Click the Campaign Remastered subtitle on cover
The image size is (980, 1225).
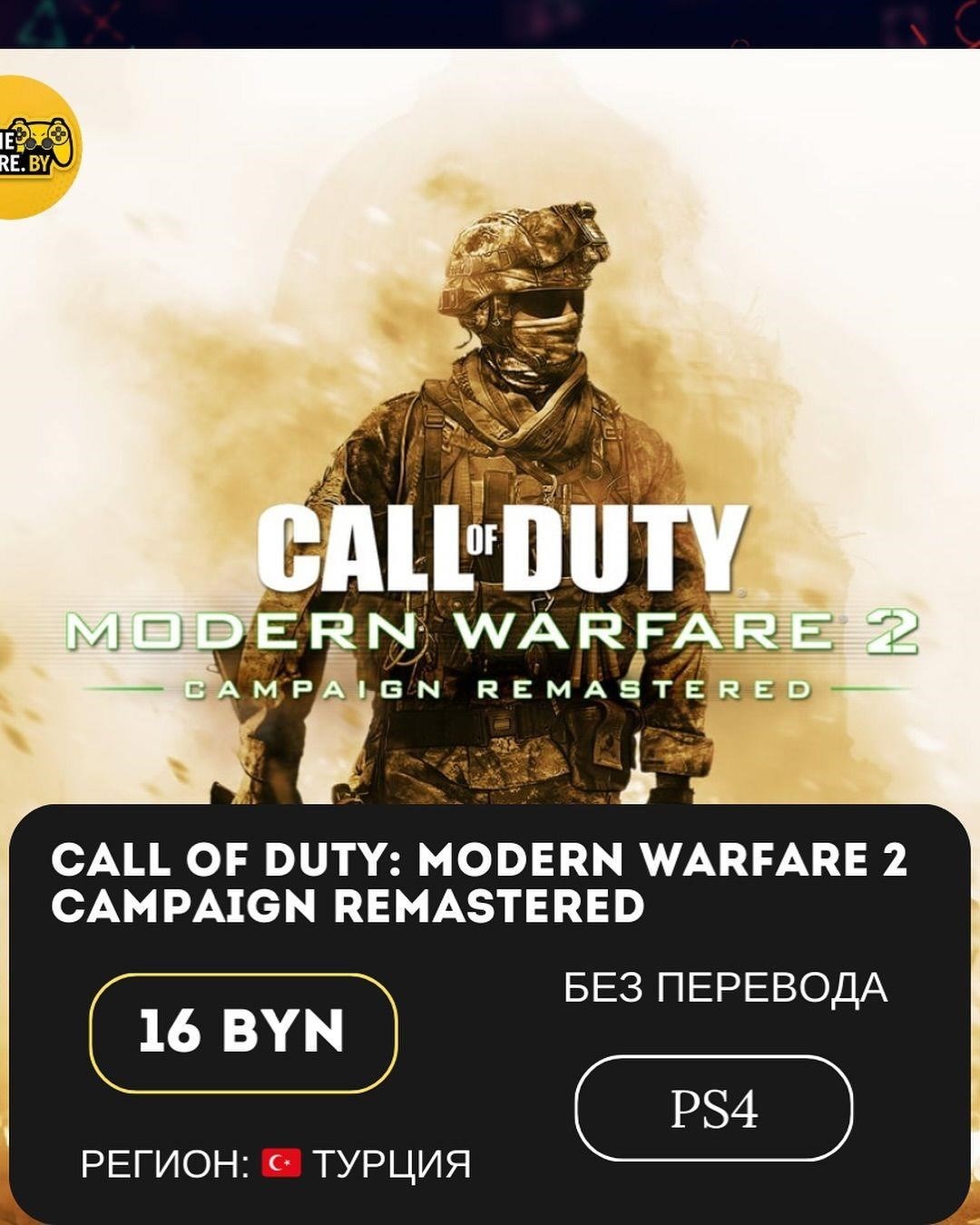[x=497, y=691]
